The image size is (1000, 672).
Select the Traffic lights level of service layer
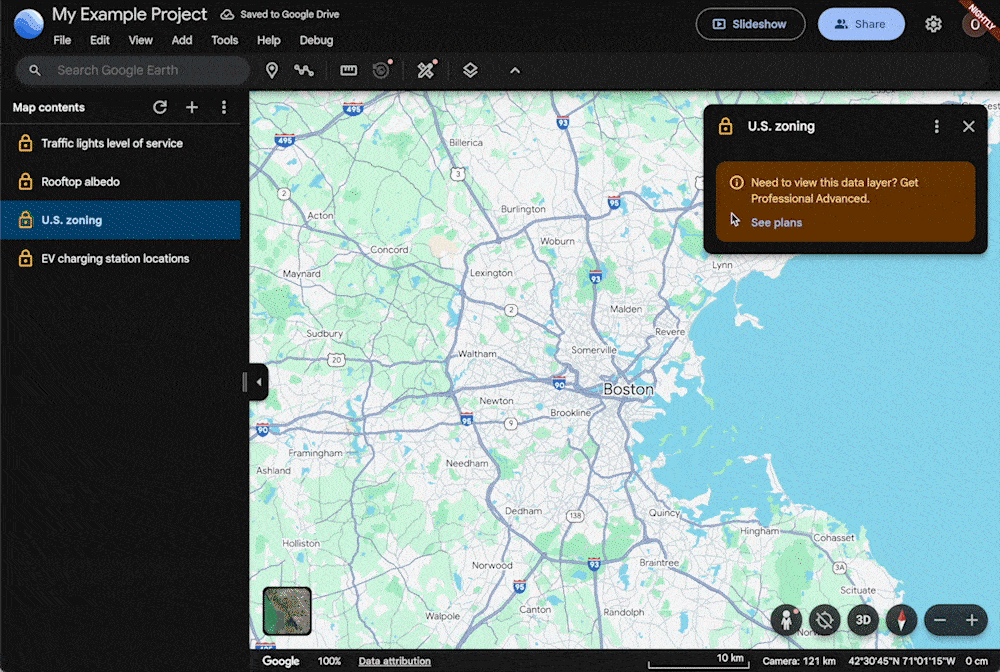click(121, 143)
